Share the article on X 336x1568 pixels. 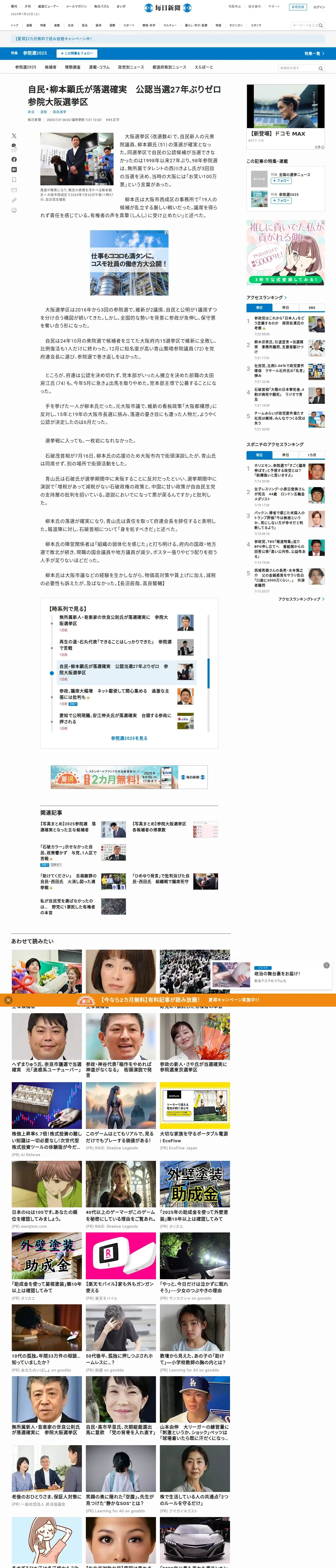coord(14,136)
